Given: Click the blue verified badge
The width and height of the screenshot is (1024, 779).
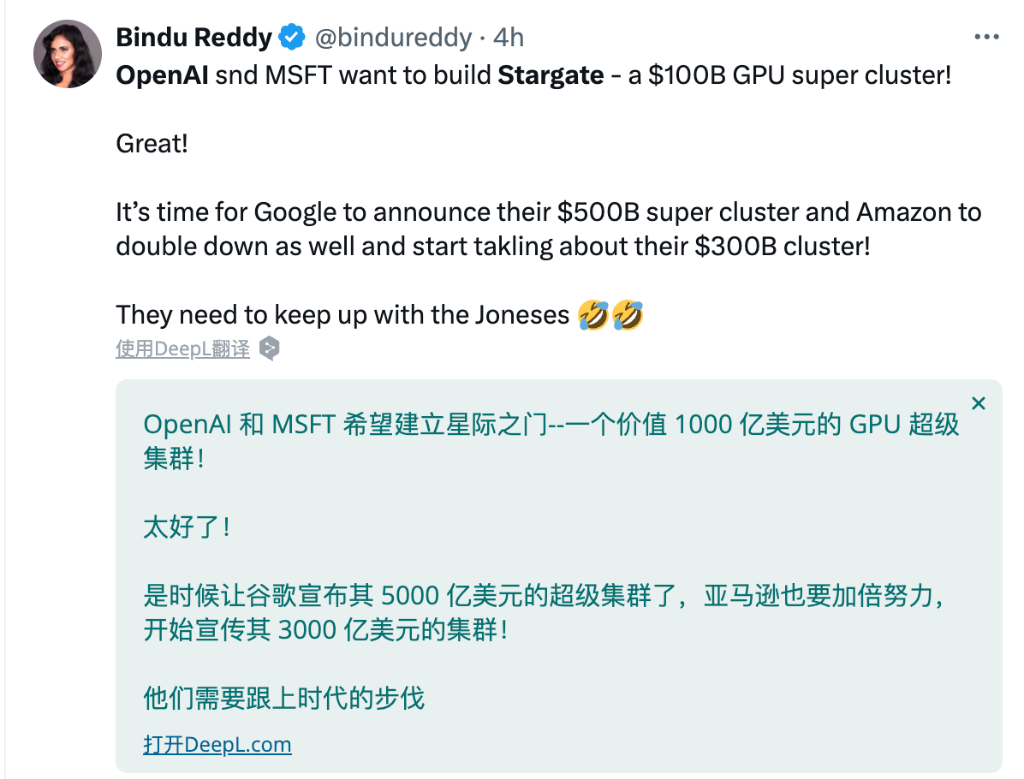Looking at the screenshot, I should click(x=292, y=37).
